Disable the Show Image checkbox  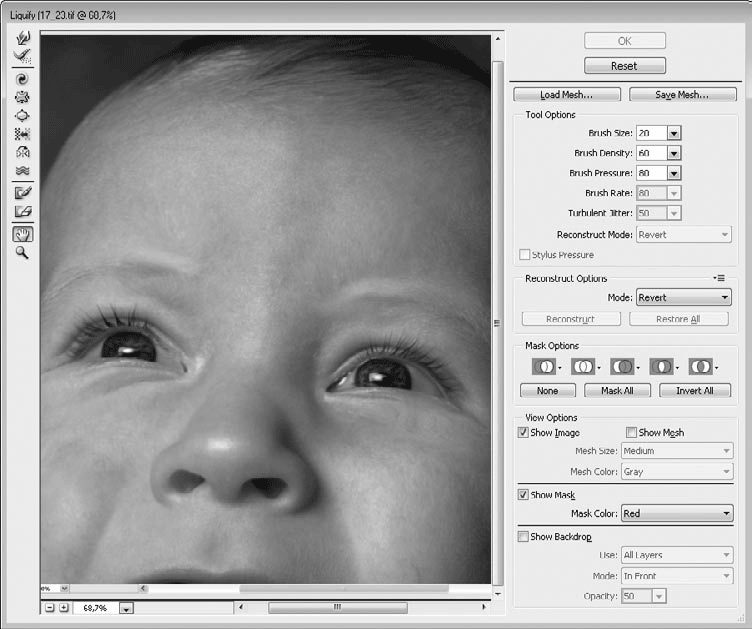click(523, 432)
